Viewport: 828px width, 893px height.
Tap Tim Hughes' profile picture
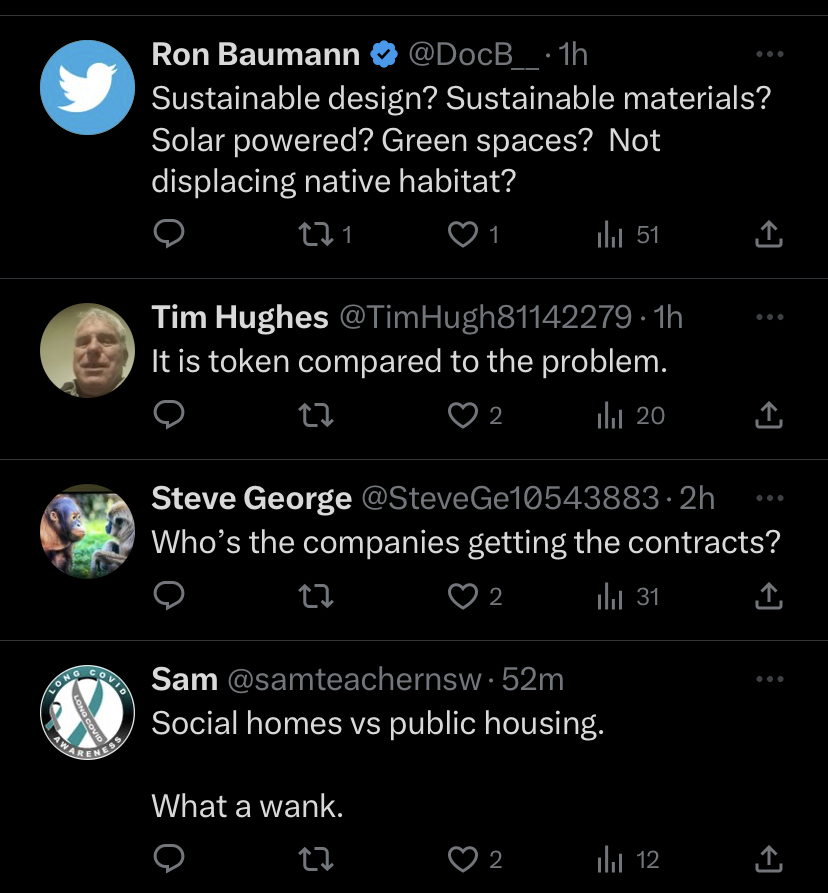point(87,350)
